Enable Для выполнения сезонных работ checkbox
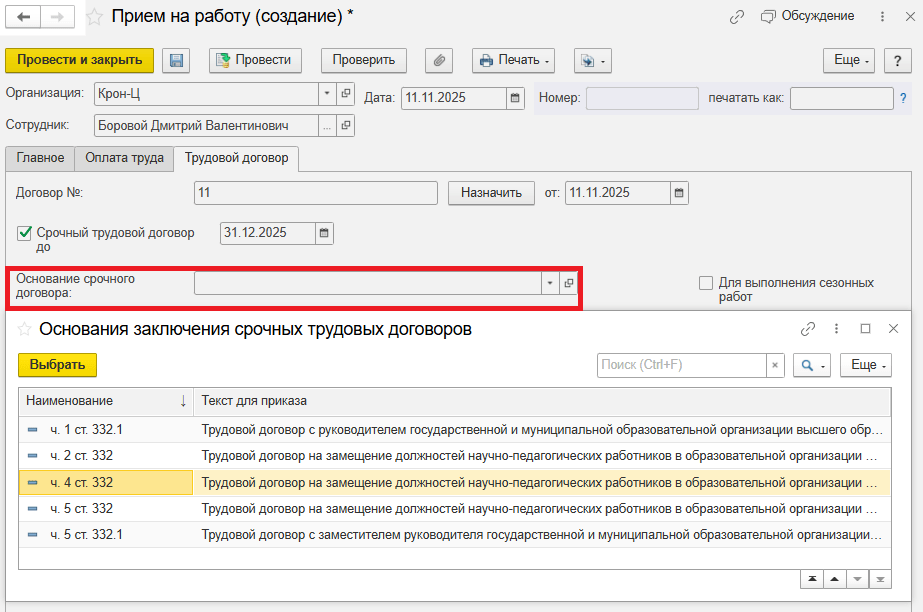The height and width of the screenshot is (612, 923). [706, 283]
